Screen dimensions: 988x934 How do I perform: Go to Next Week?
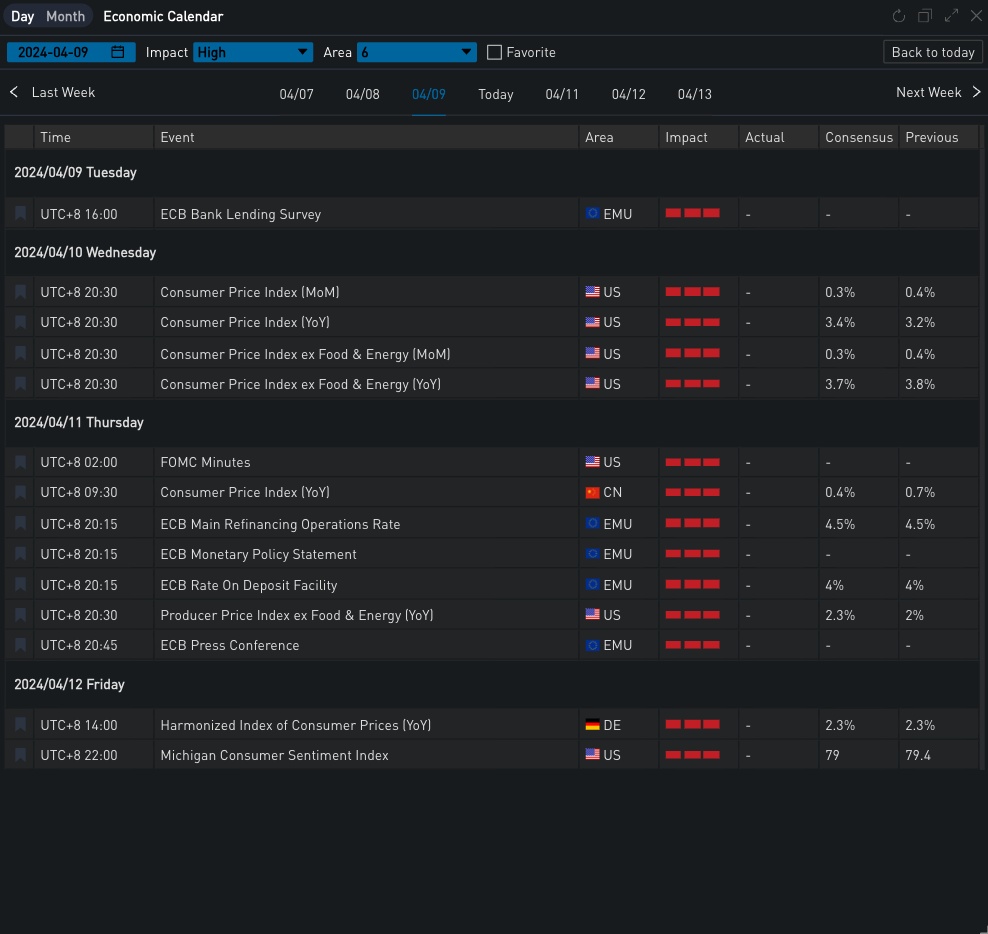coord(938,92)
